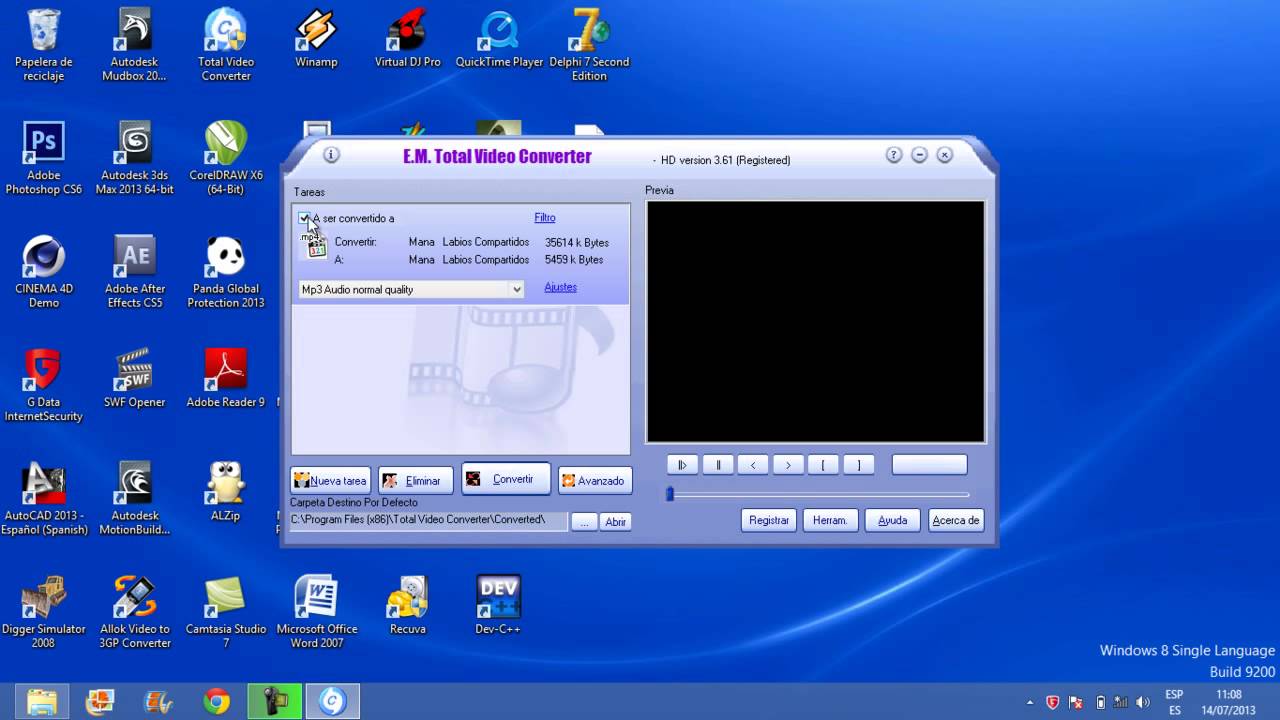Open the Allok Video to 3GP Converter icon

pyautogui.click(x=134, y=612)
